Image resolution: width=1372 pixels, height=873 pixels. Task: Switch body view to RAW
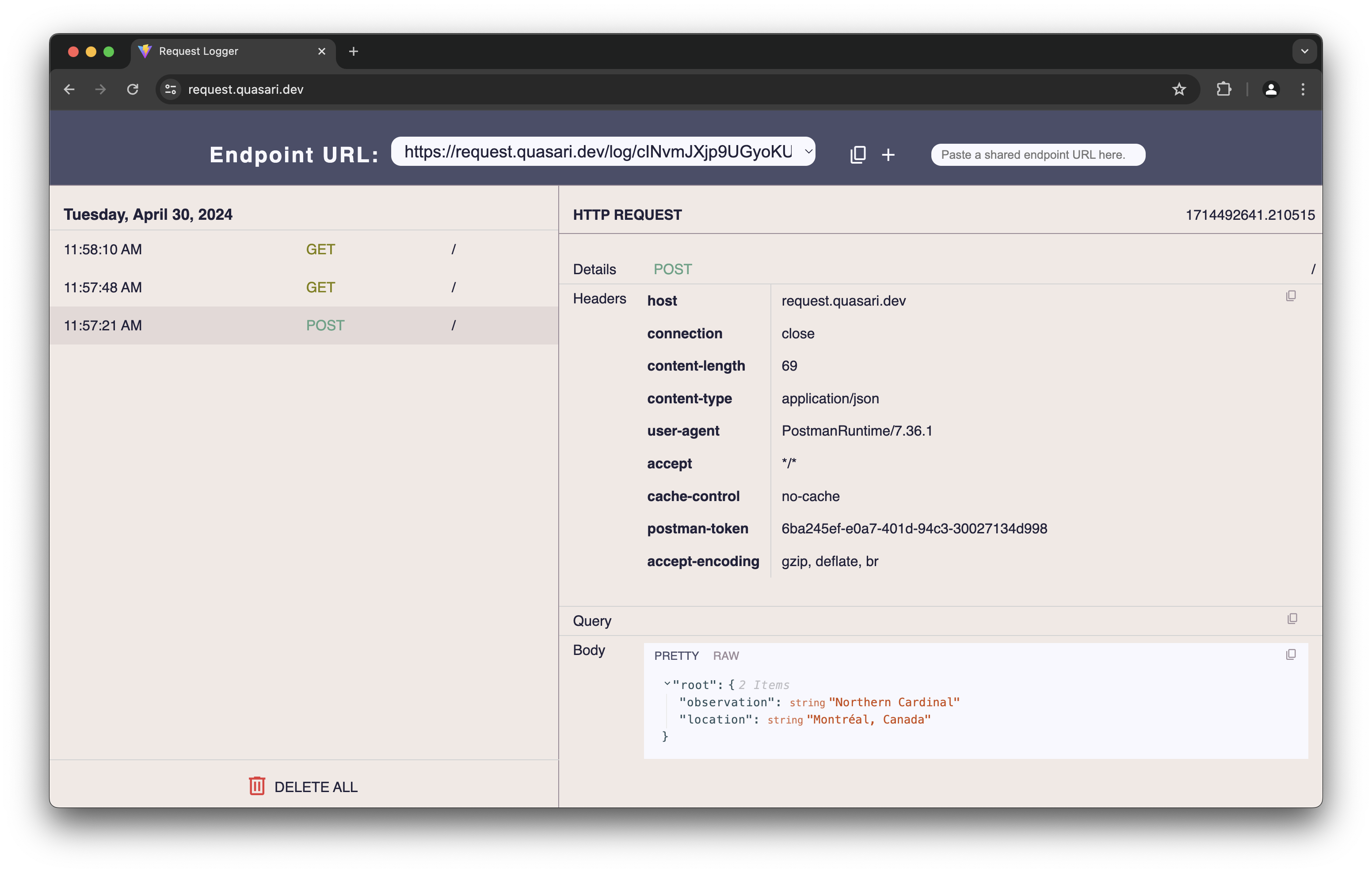click(726, 656)
